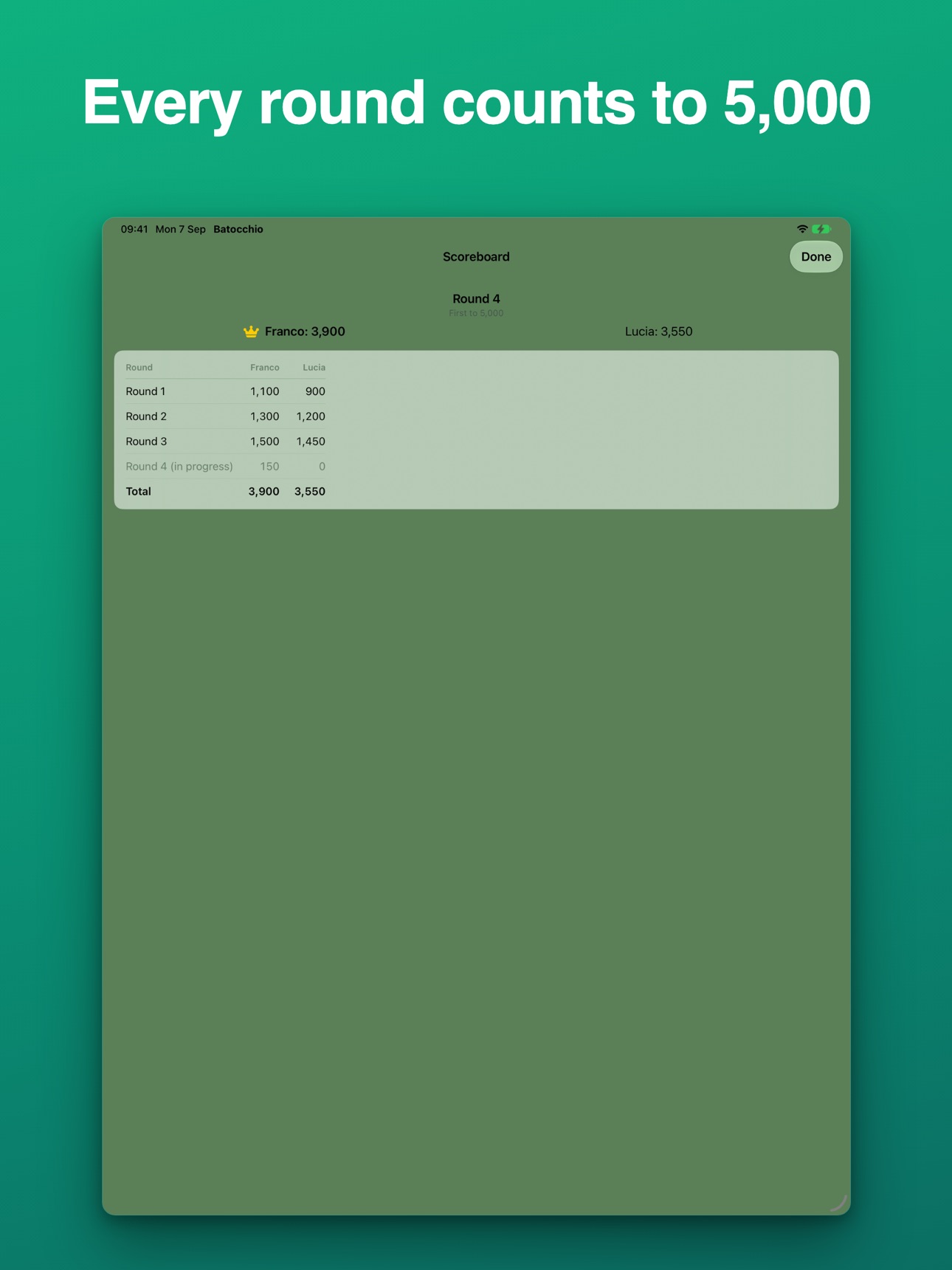This screenshot has height=1270, width=952.
Task: Select the Round 4 heading
Action: pyautogui.click(x=476, y=298)
